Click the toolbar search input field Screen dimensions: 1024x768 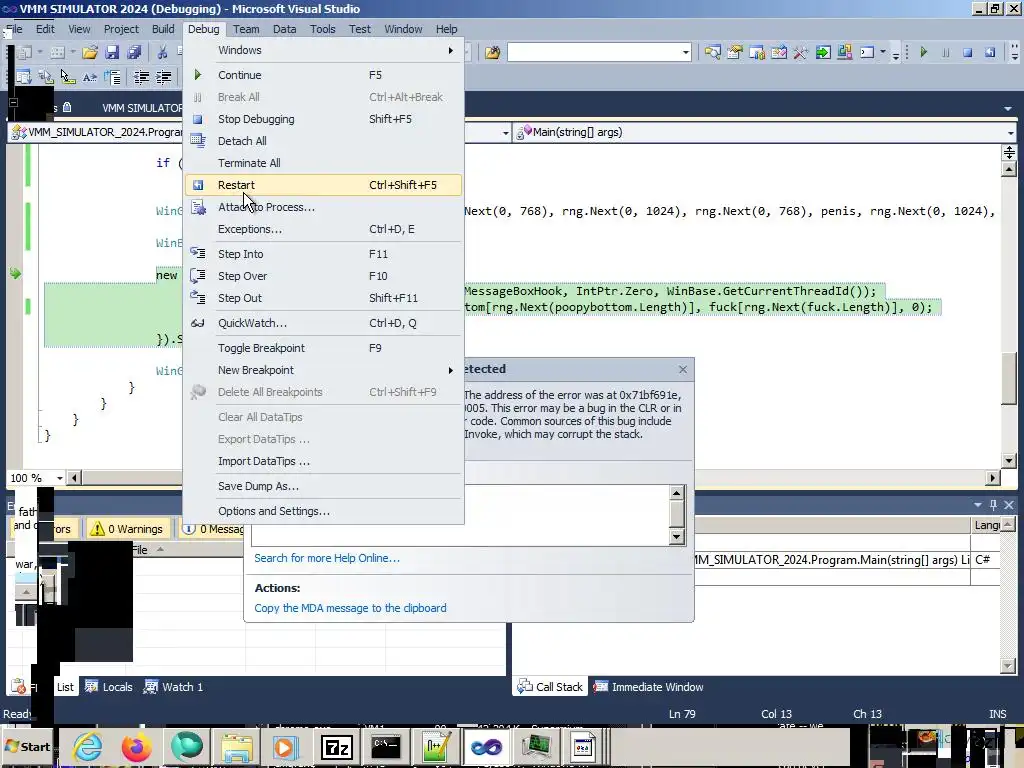tap(594, 52)
